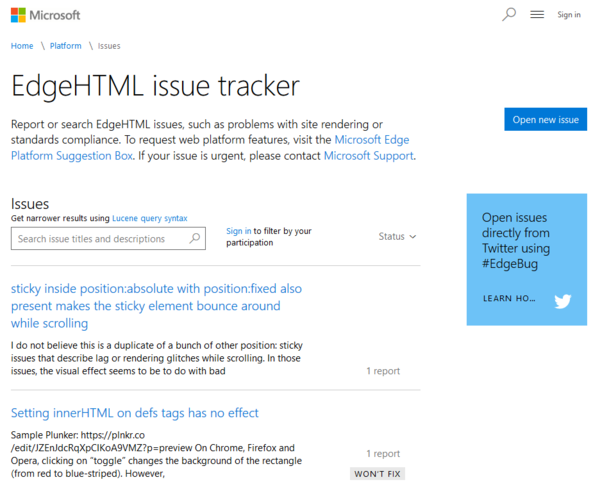Click the Open issues directly from Twitter card
The width and height of the screenshot is (600, 489).
(x=527, y=259)
